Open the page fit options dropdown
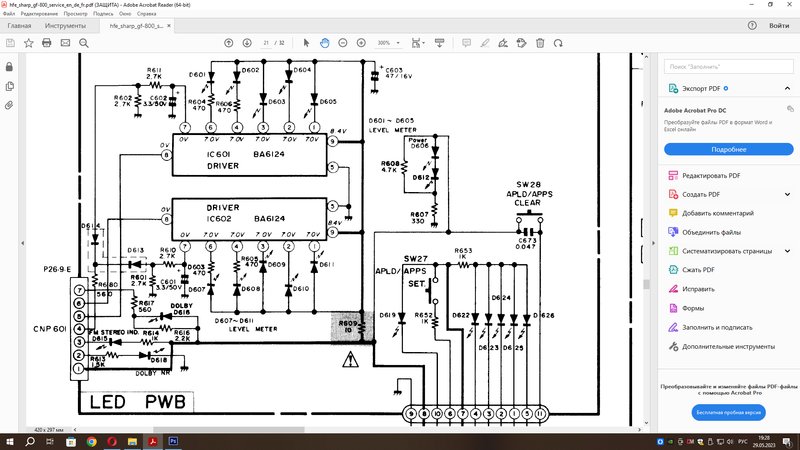 point(418,43)
